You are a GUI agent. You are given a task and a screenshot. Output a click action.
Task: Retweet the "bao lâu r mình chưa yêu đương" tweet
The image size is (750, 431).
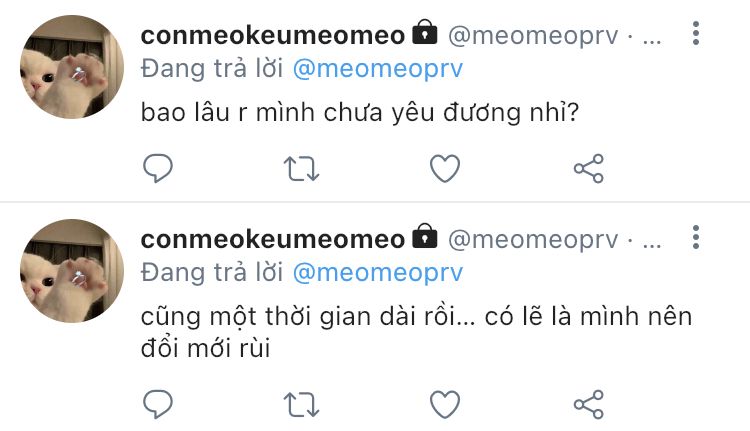(x=301, y=169)
